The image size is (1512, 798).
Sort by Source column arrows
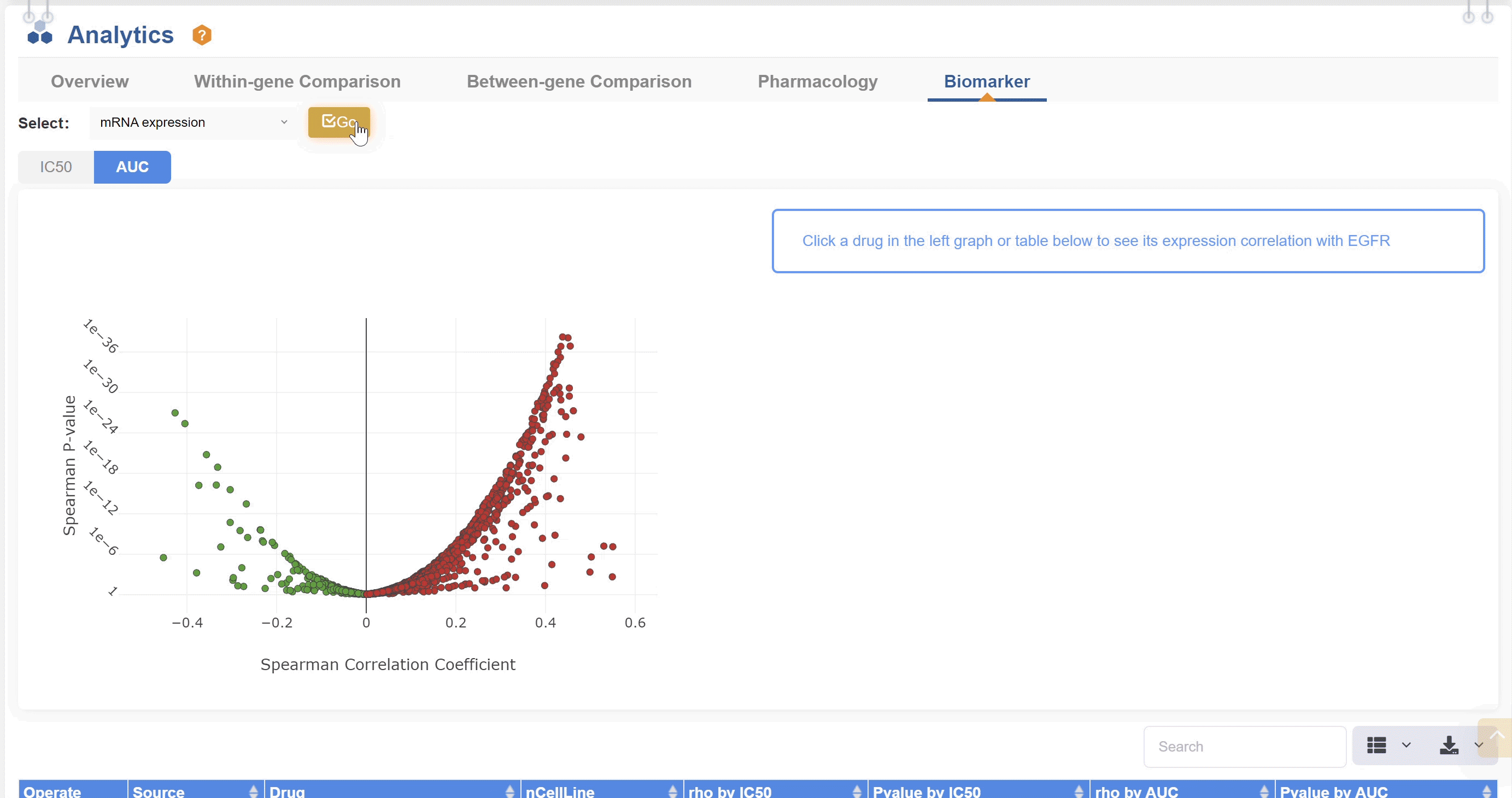point(254,791)
